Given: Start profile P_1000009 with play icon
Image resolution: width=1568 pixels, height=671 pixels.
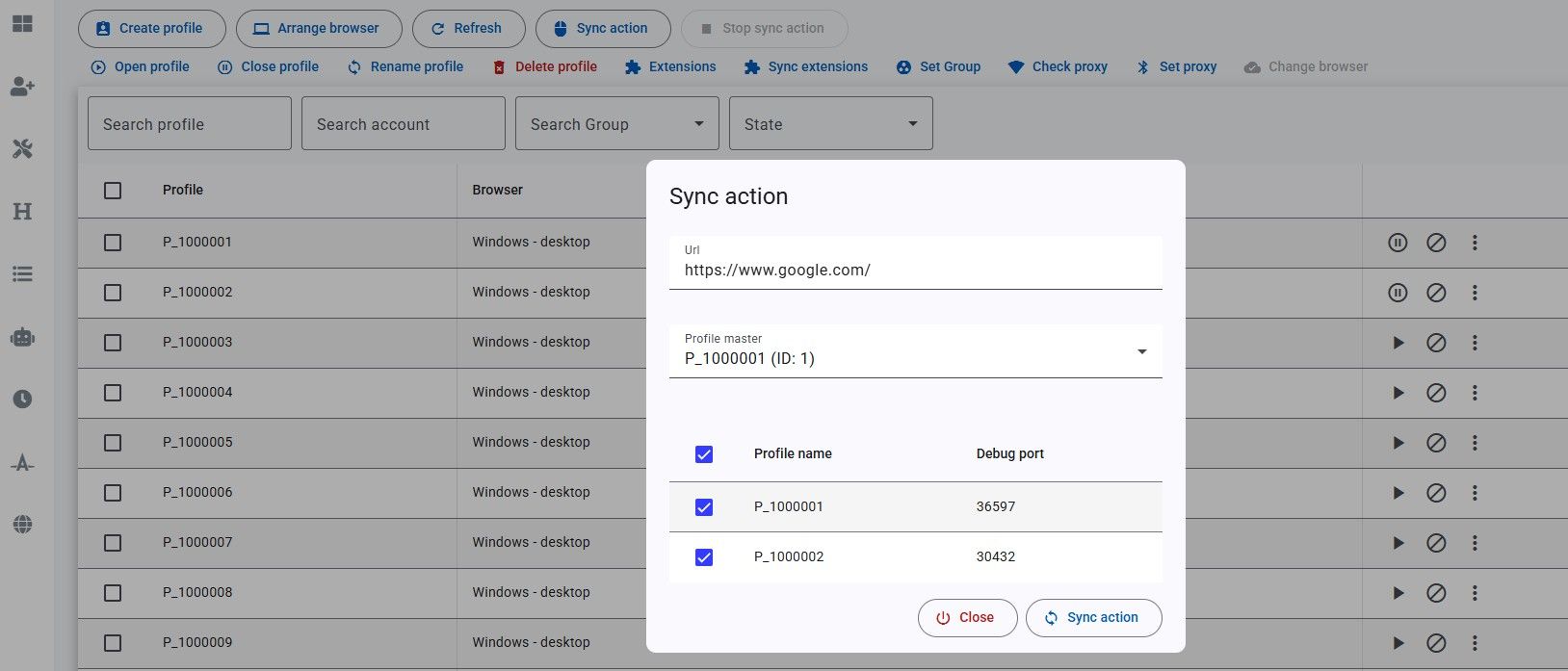Looking at the screenshot, I should click(x=1398, y=643).
